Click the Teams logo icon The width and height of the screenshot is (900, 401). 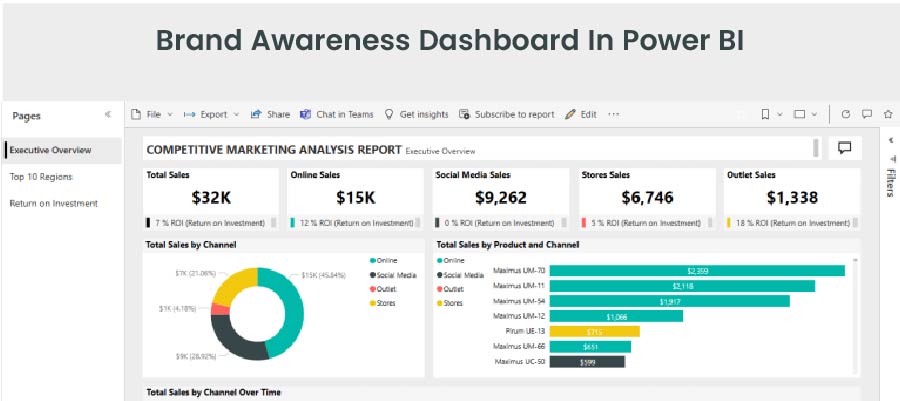click(x=305, y=114)
